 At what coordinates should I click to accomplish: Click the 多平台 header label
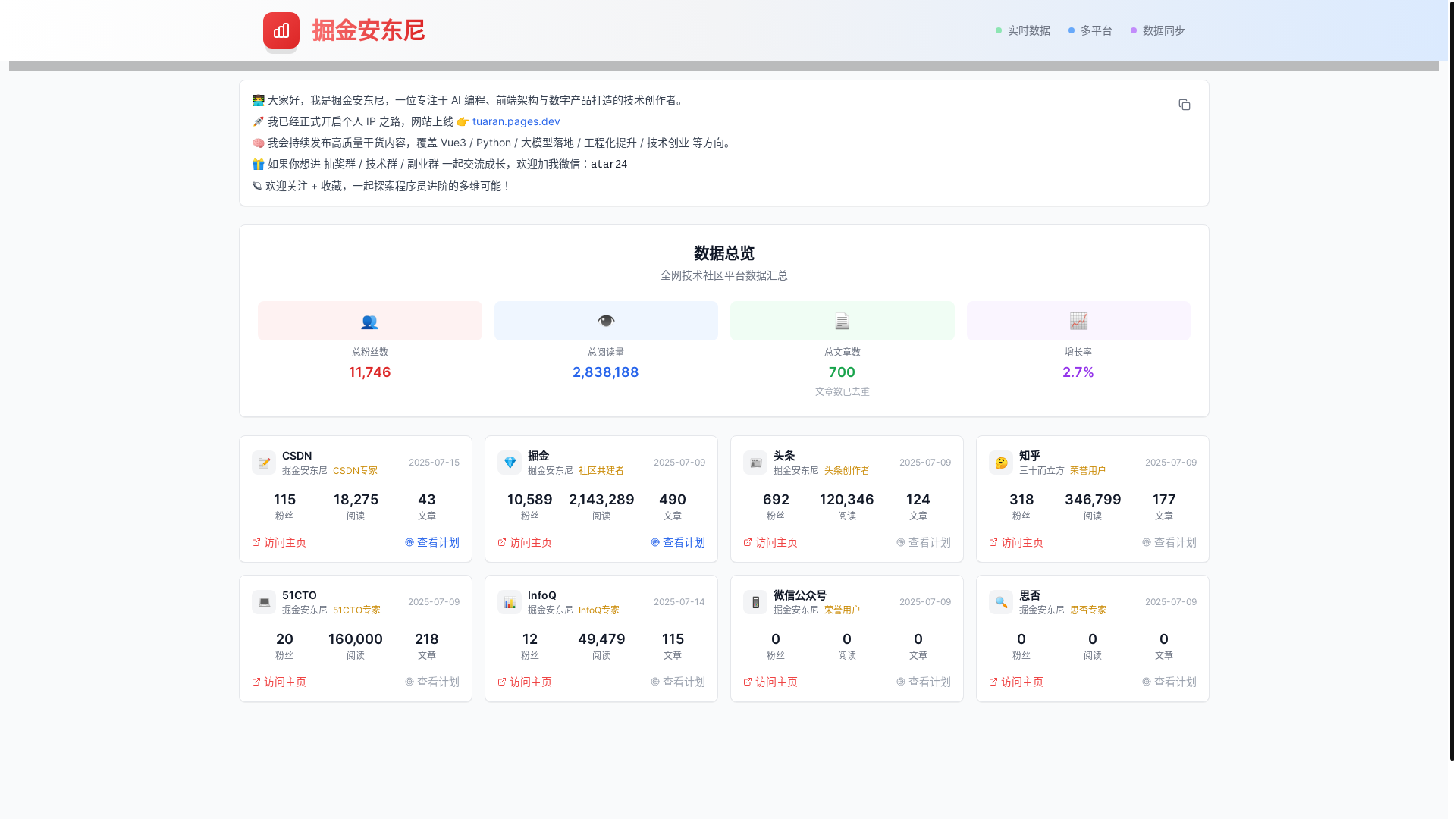[x=1096, y=30]
